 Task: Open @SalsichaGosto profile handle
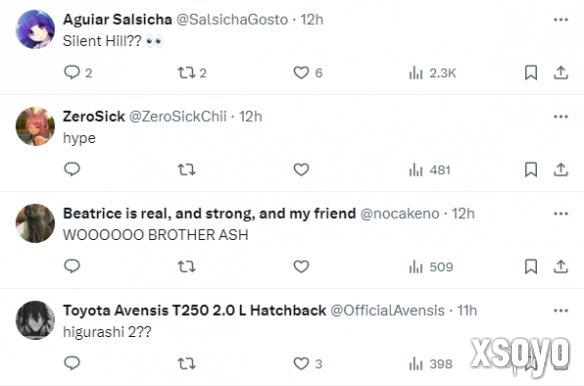[232, 19]
